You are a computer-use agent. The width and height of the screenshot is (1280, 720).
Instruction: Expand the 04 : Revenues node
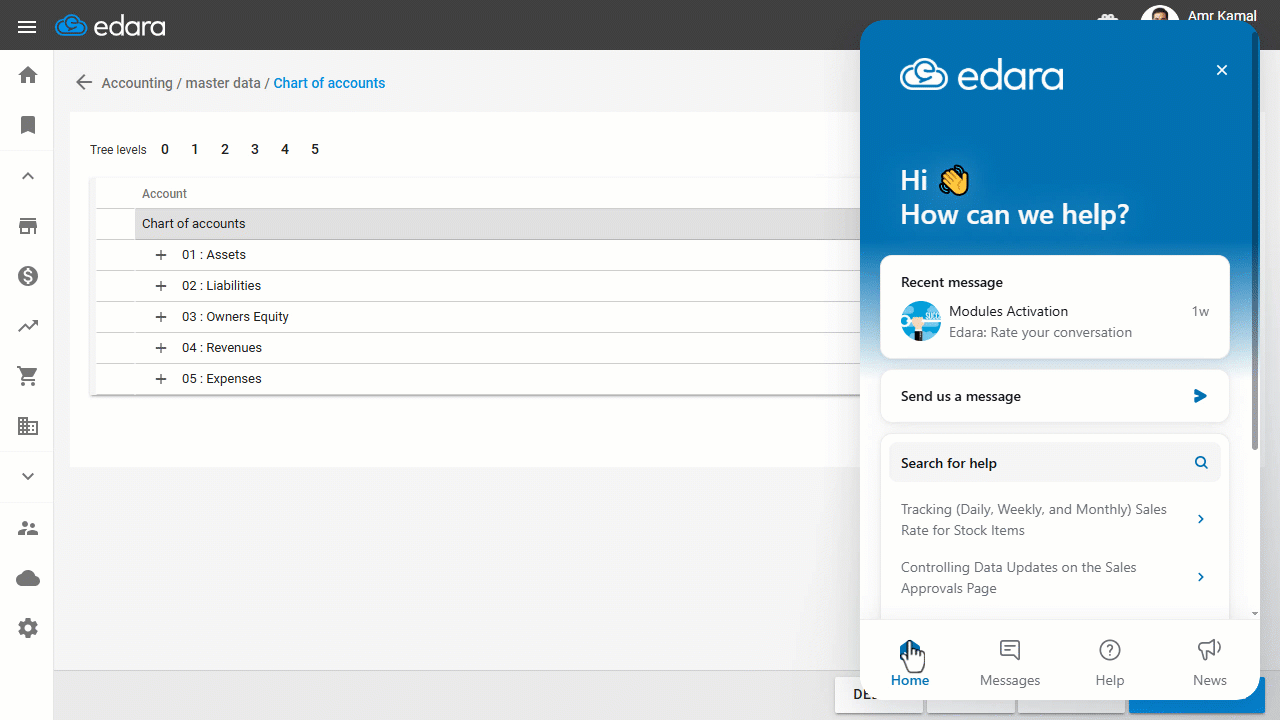click(x=161, y=348)
